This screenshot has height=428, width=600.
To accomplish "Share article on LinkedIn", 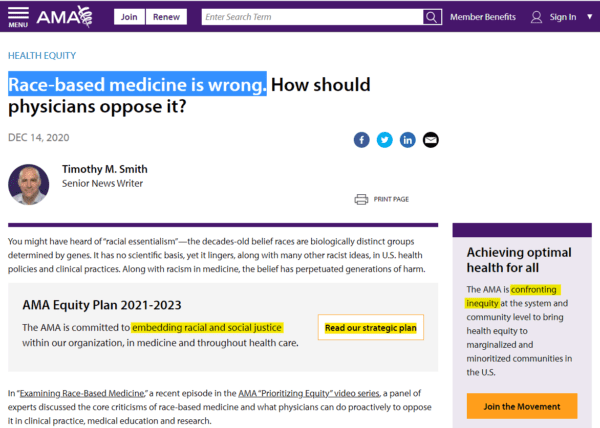I will [408, 140].
